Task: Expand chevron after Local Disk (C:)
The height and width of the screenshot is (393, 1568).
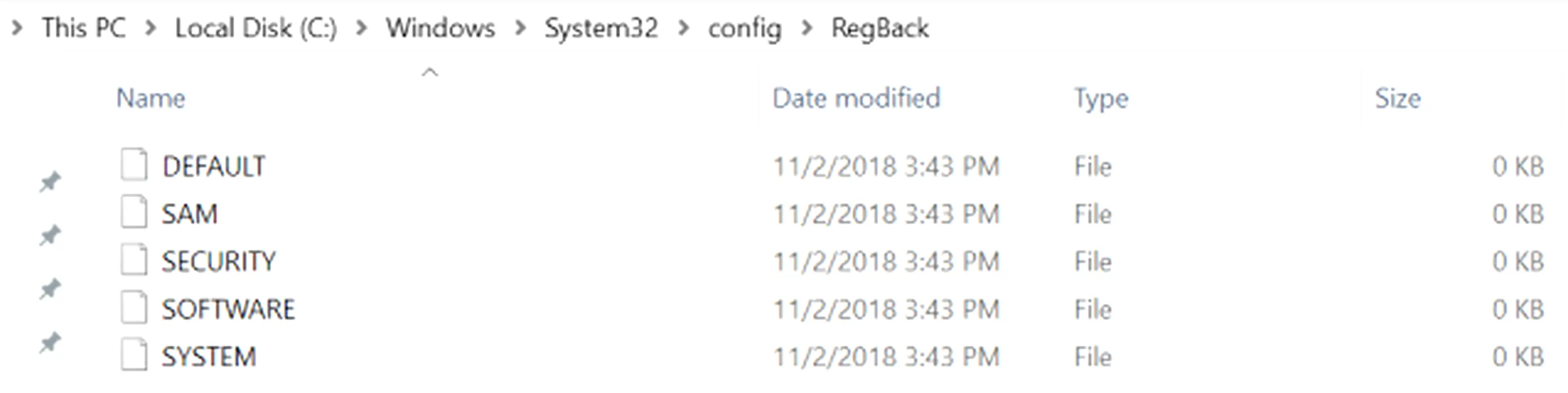Action: [x=362, y=28]
